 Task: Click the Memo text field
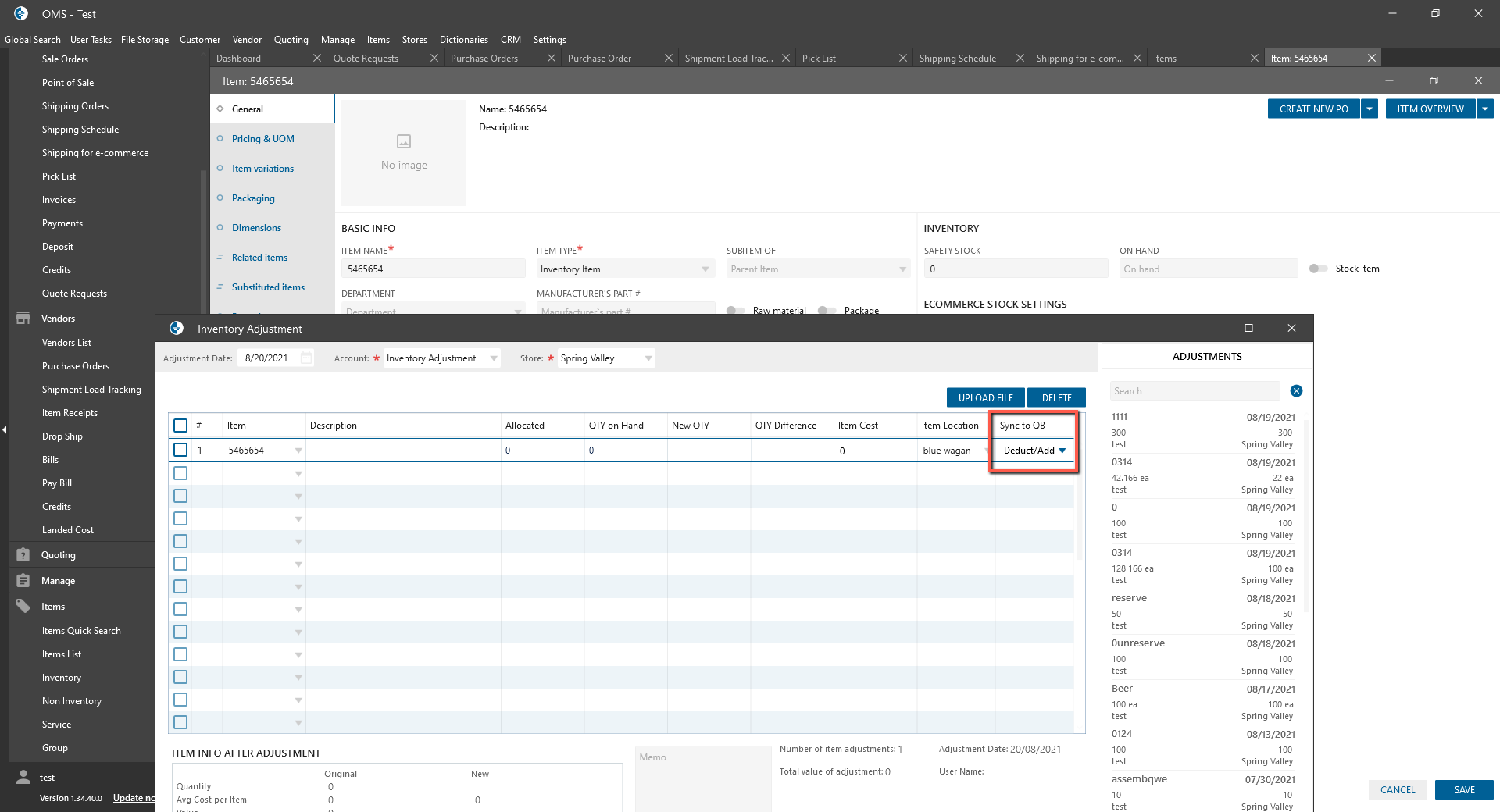pyautogui.click(x=703, y=777)
